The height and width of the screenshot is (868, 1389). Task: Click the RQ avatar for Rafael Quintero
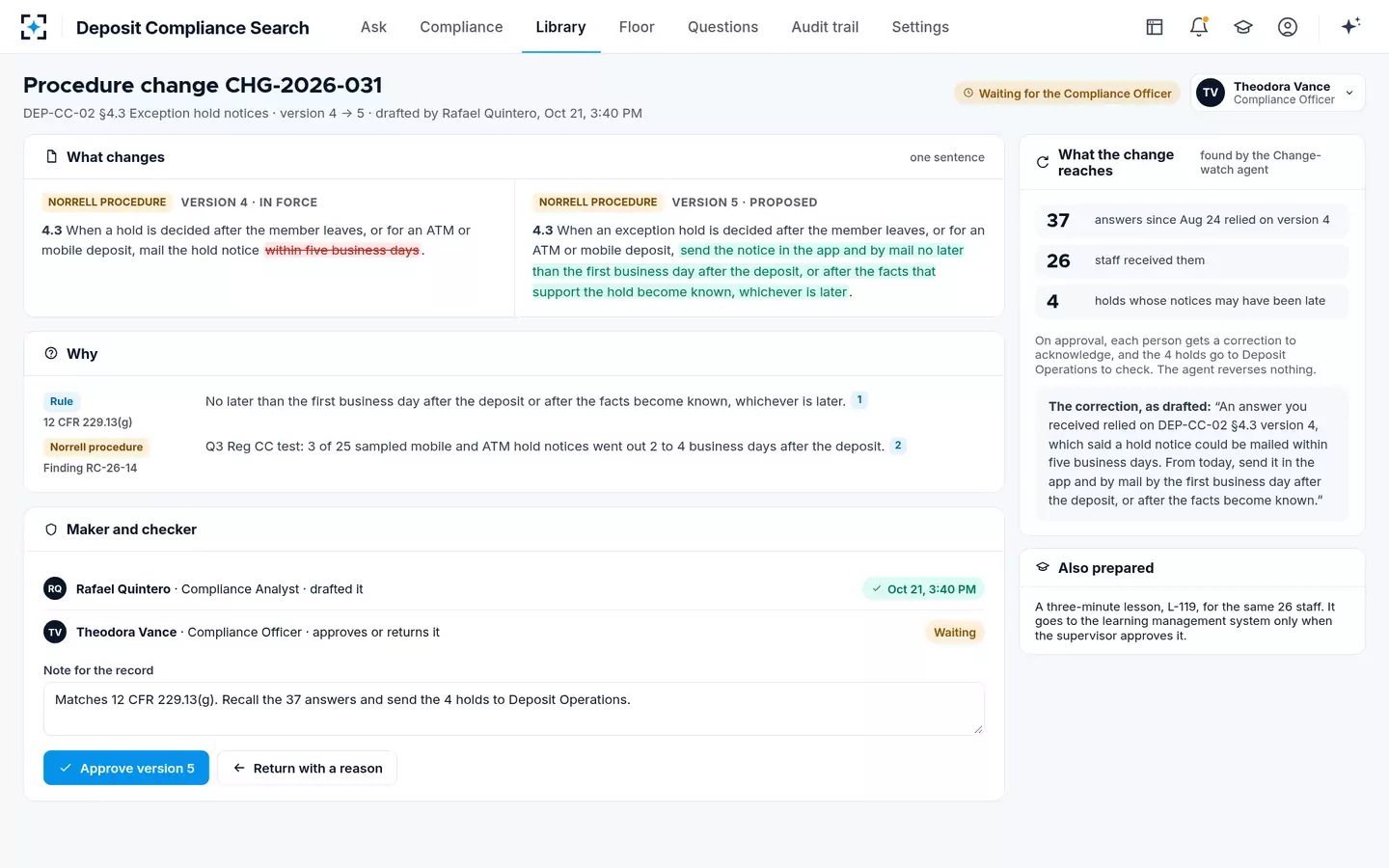click(x=55, y=588)
